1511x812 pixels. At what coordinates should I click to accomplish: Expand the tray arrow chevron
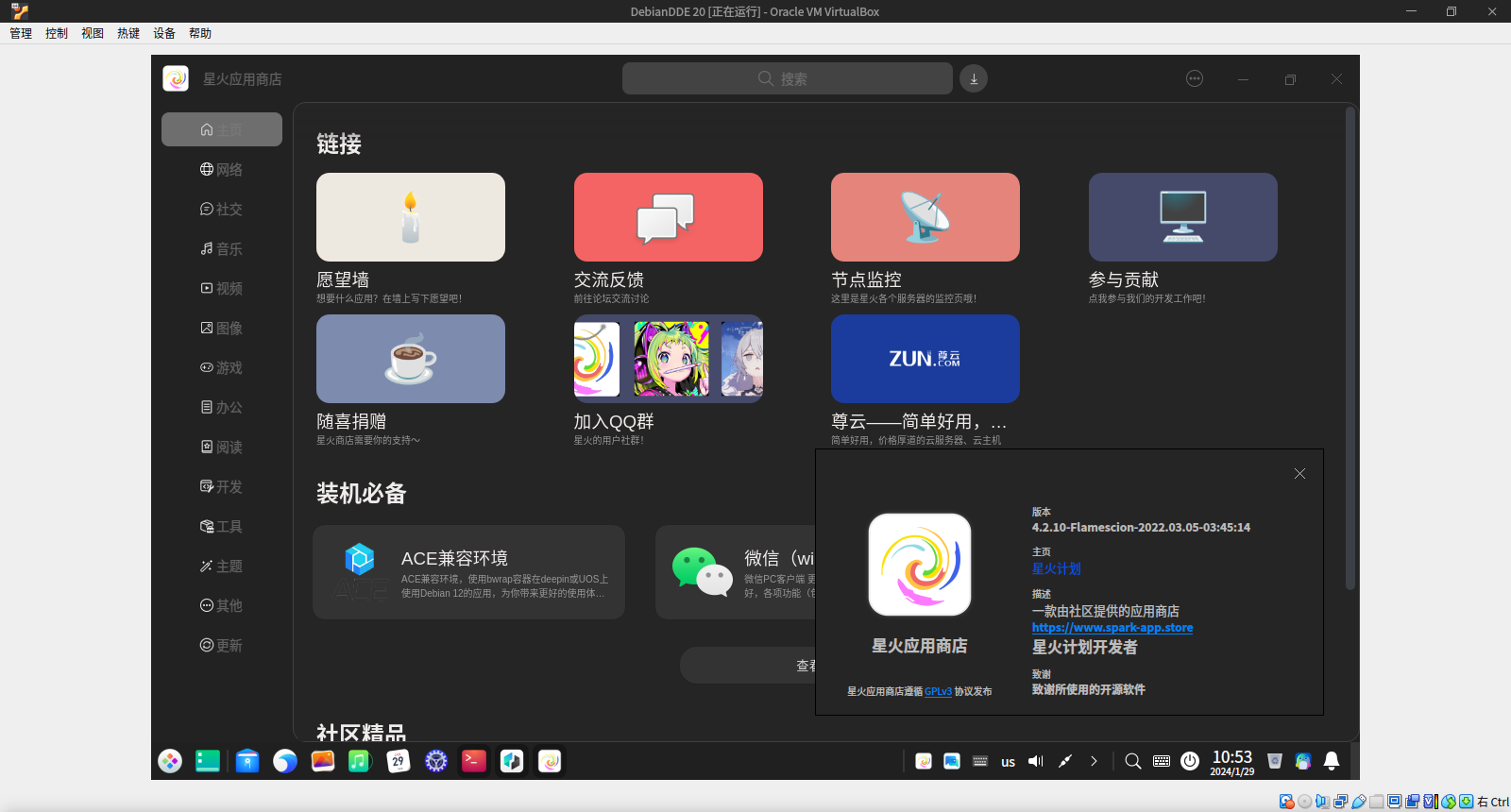coord(1094,761)
